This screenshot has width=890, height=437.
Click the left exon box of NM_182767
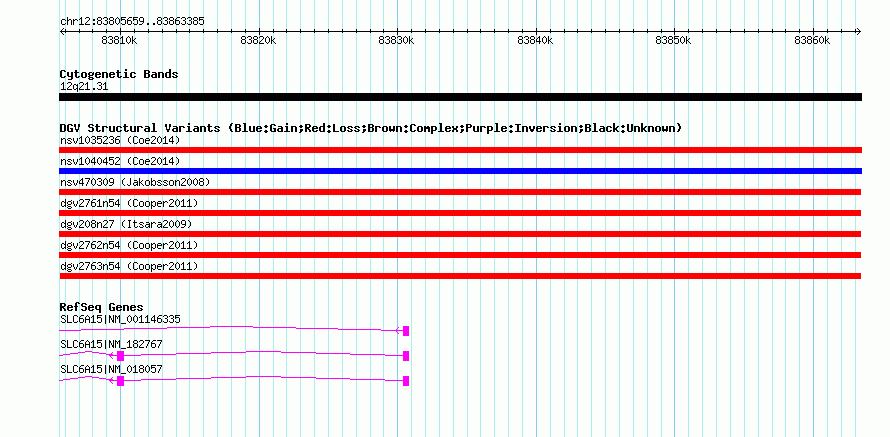tap(120, 356)
